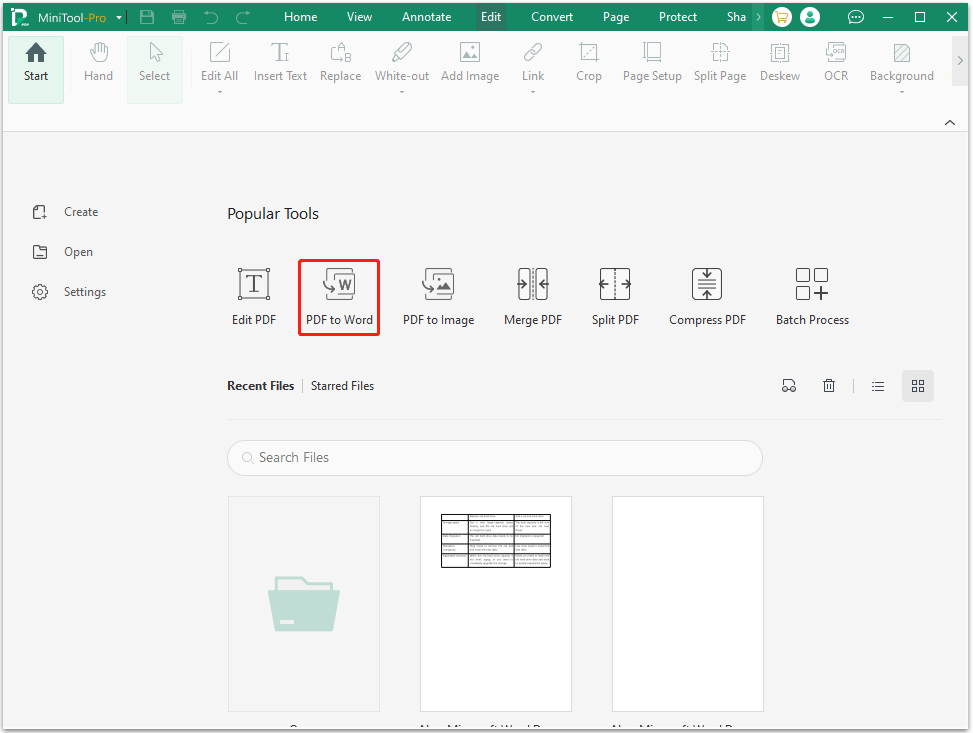The width and height of the screenshot is (973, 733).
Task: Launch the PDF to Image tool
Action: (438, 295)
